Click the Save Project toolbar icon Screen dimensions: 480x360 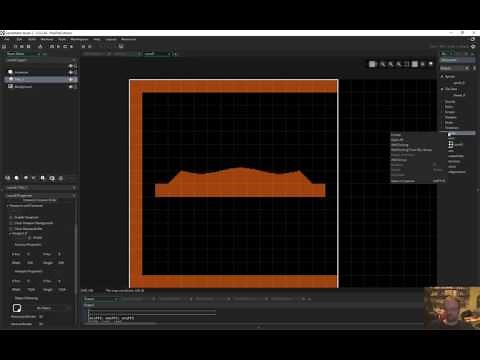point(28,46)
